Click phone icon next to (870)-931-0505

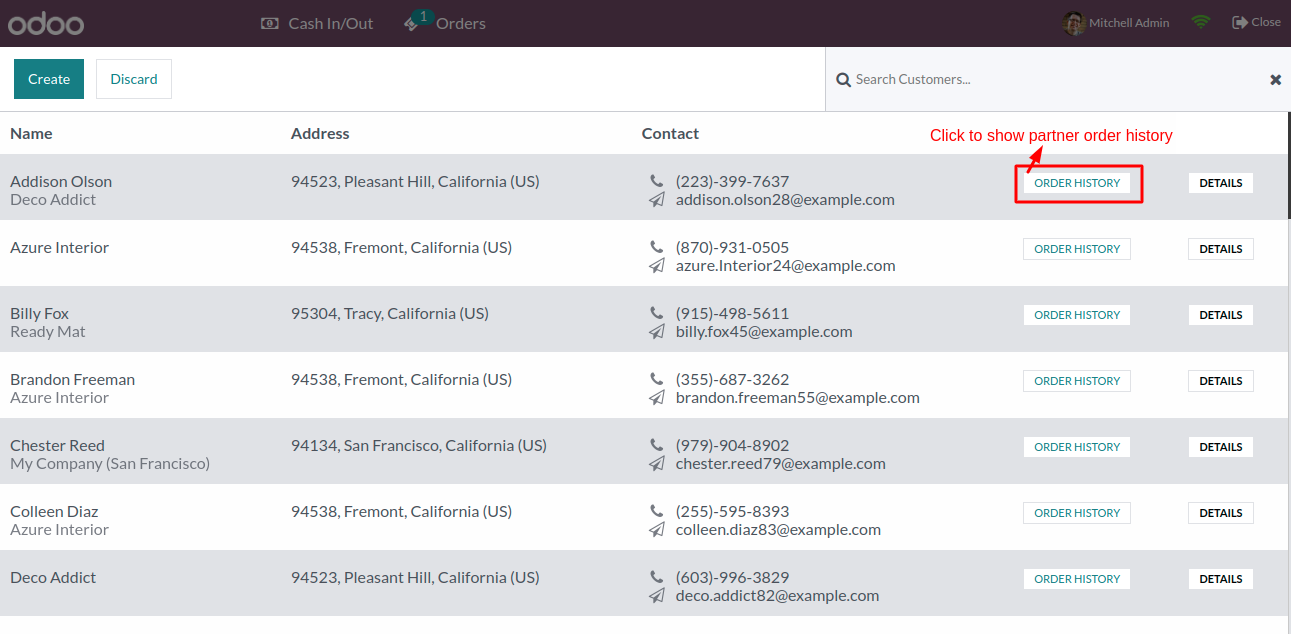(x=656, y=247)
